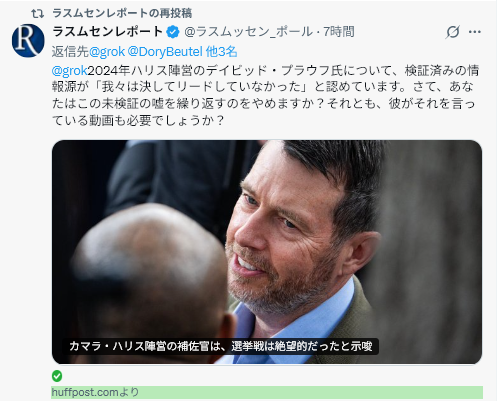Open the huffpost.comより source link
499x401 pixels.
[x=95, y=392]
